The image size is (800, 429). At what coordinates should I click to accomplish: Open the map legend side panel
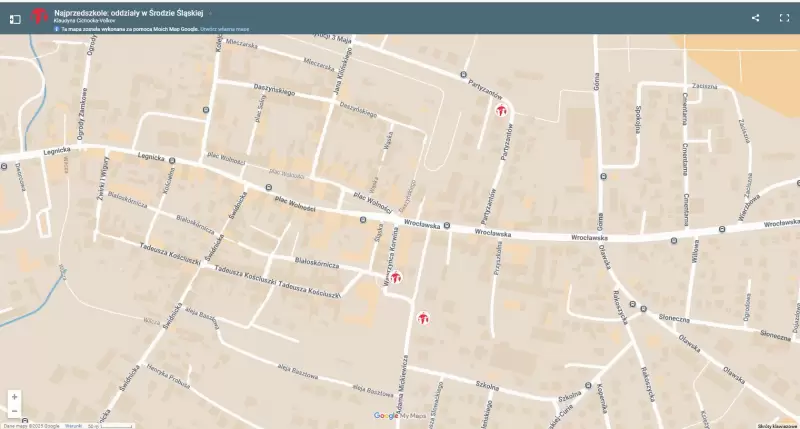15,18
